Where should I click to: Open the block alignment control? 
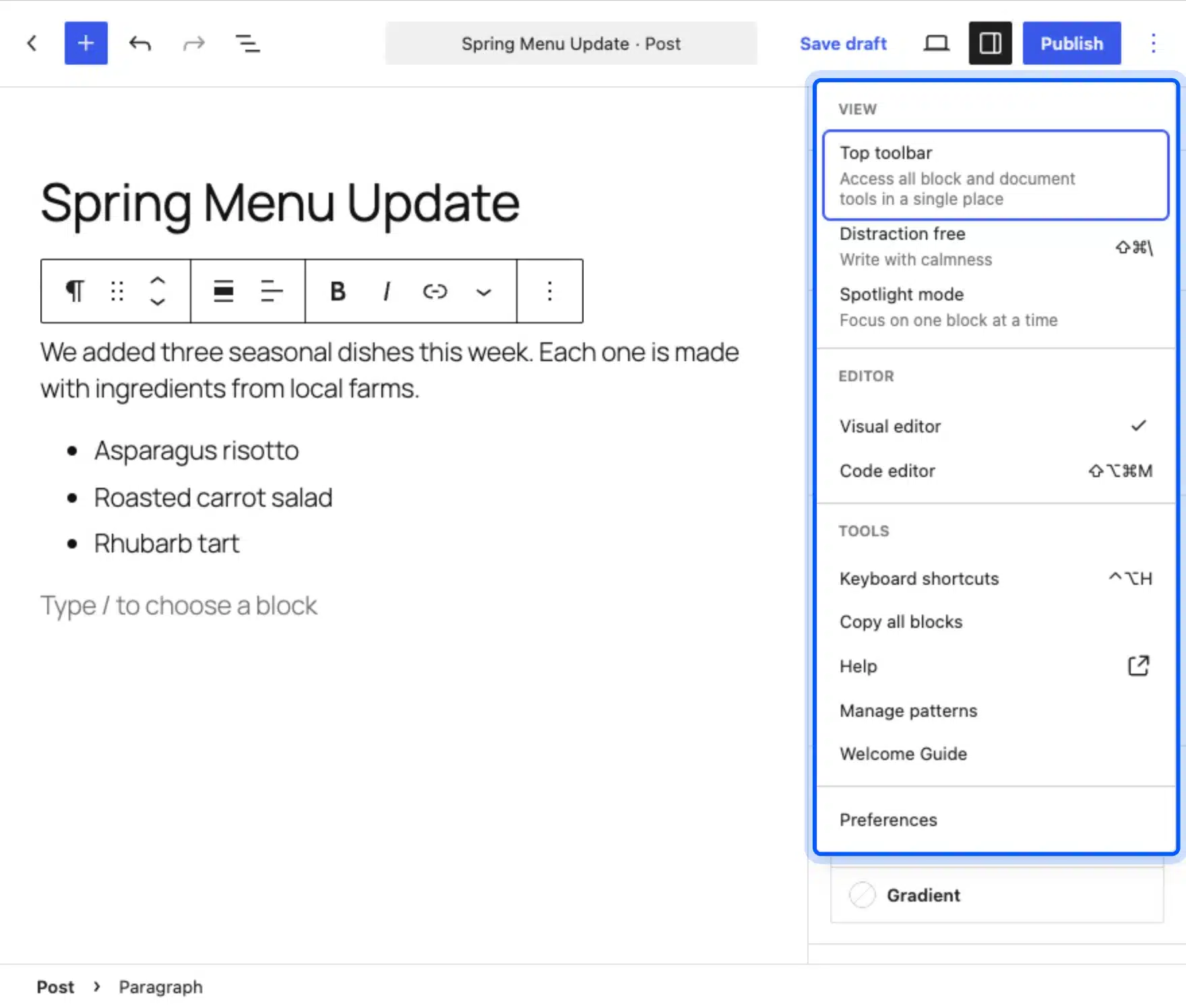click(x=224, y=291)
